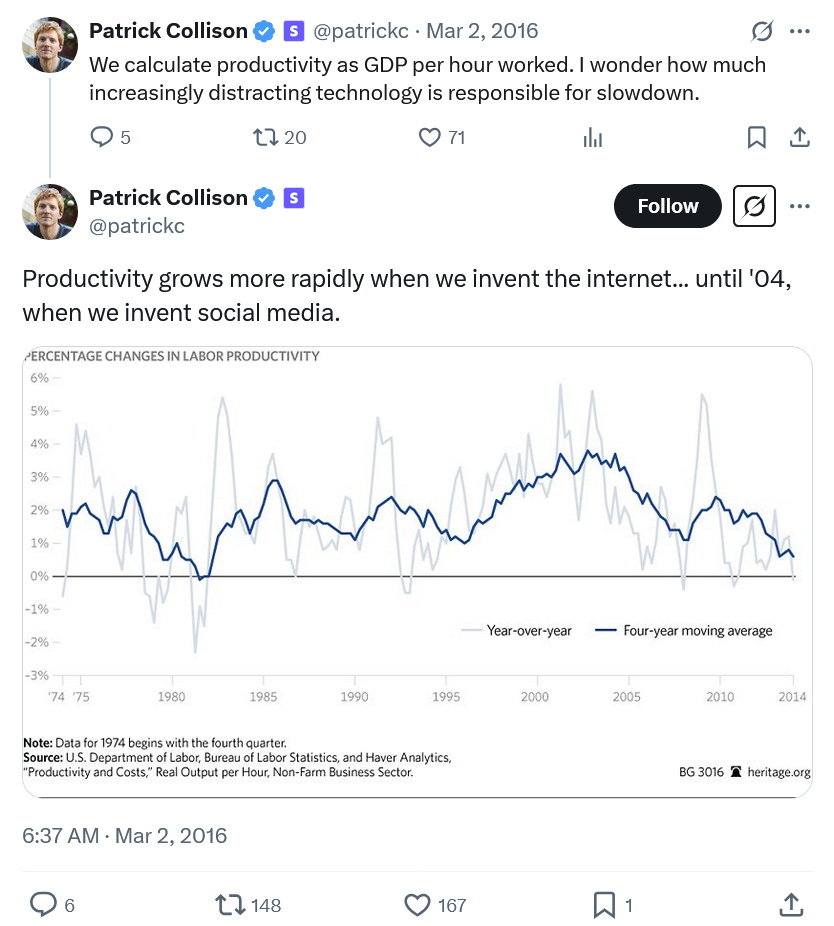Open the labor productivity chart image
The height and width of the screenshot is (926, 834).
click(x=417, y=571)
